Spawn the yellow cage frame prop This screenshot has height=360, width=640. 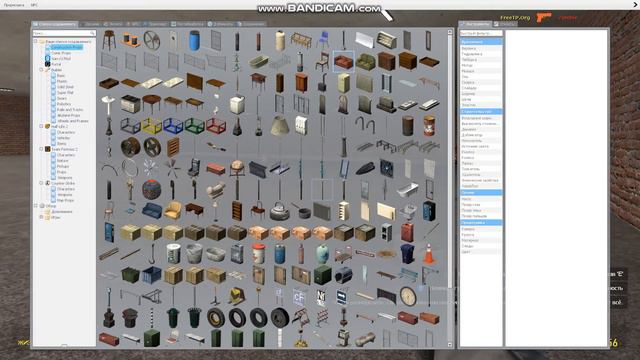[151, 126]
